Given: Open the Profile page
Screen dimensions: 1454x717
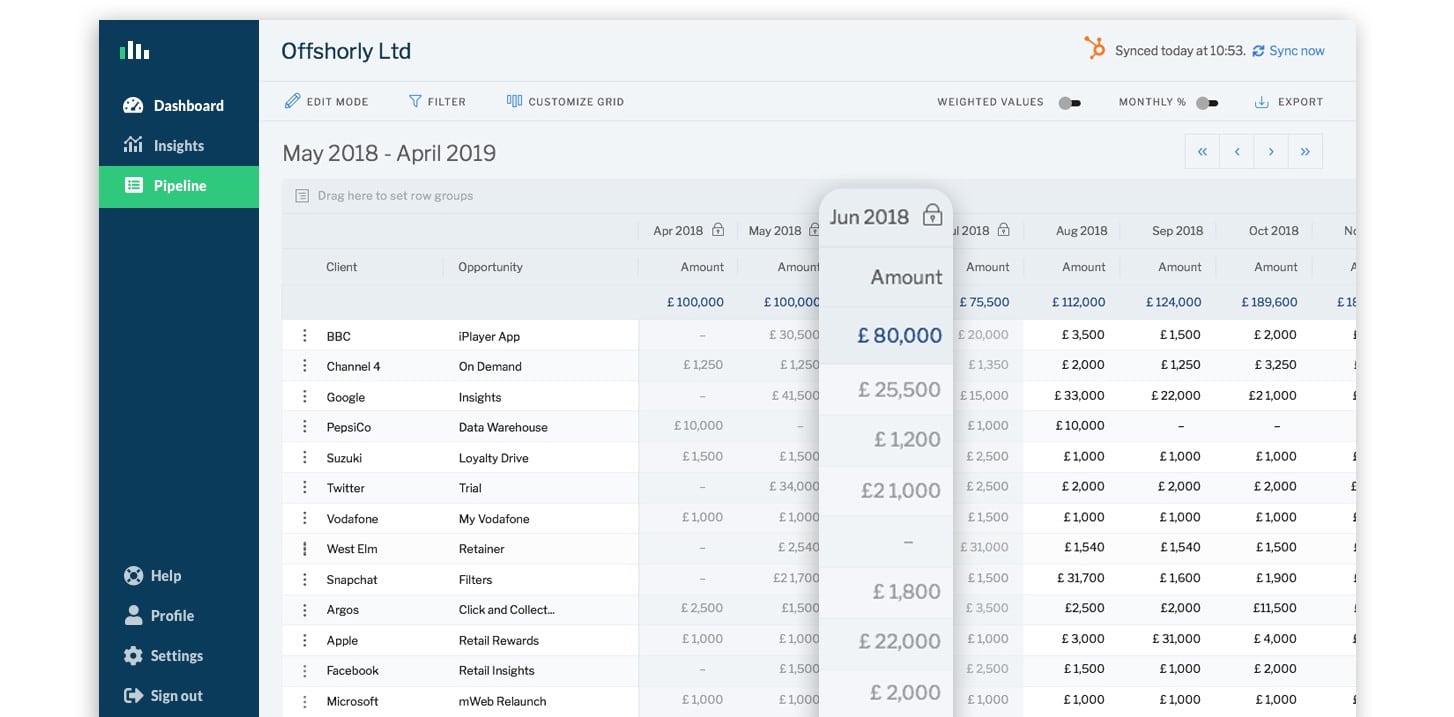Looking at the screenshot, I should coord(159,616).
